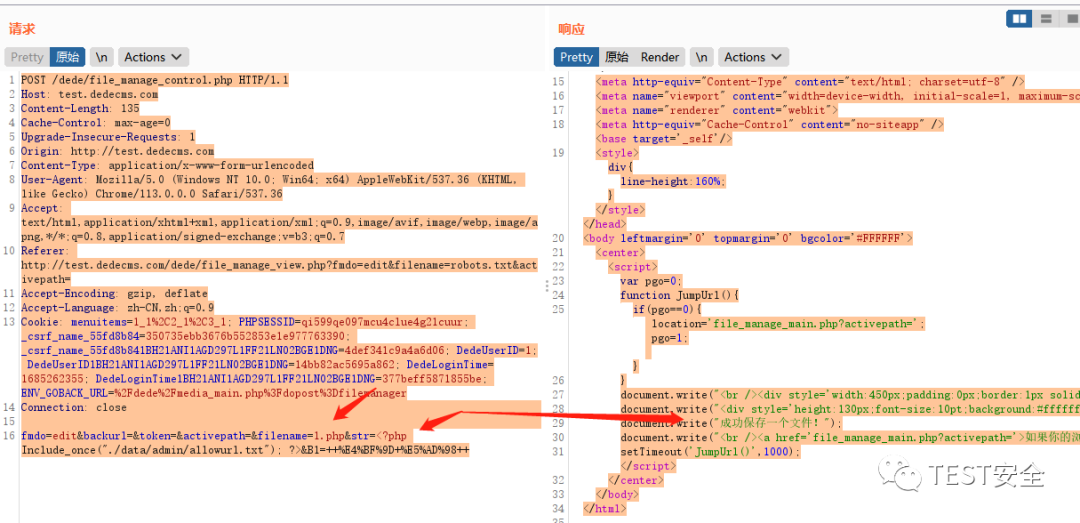Screen dimensions: 1080x523
Task: Toggle \n display in response panel
Action: click(701, 57)
